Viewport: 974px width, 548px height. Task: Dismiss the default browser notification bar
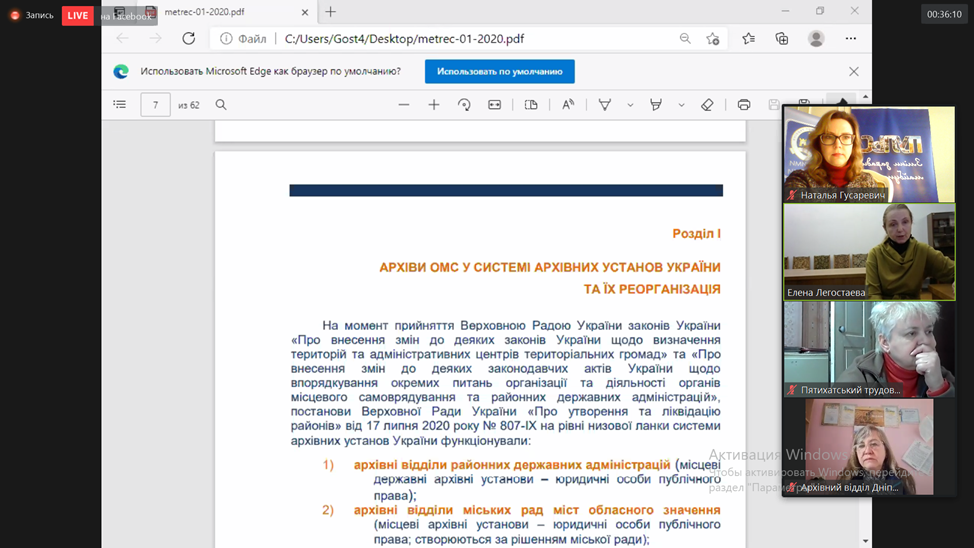[x=854, y=71]
